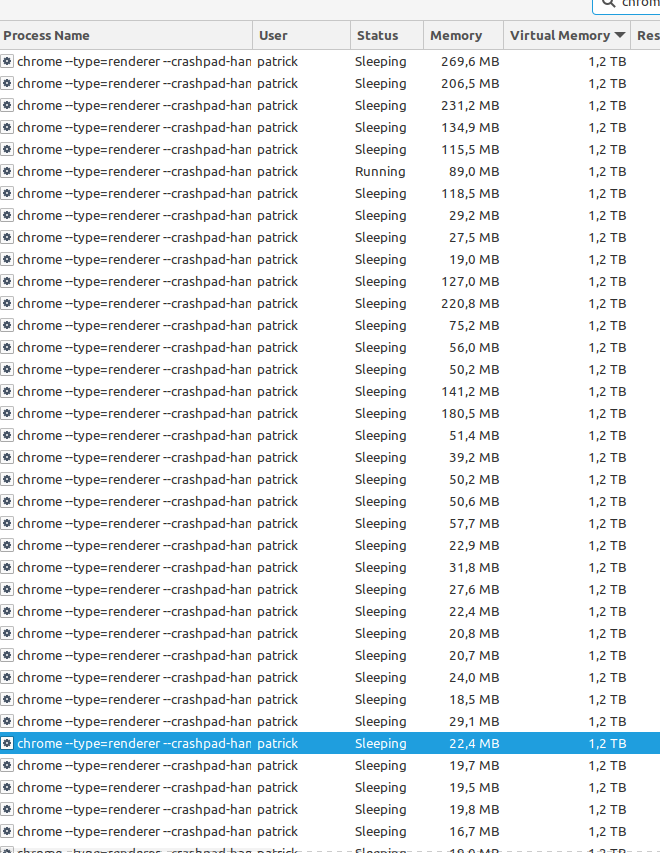Screen dimensions: 660x853
Task: Click gear icon of the 57,7 MB process
Action: (x=7, y=523)
